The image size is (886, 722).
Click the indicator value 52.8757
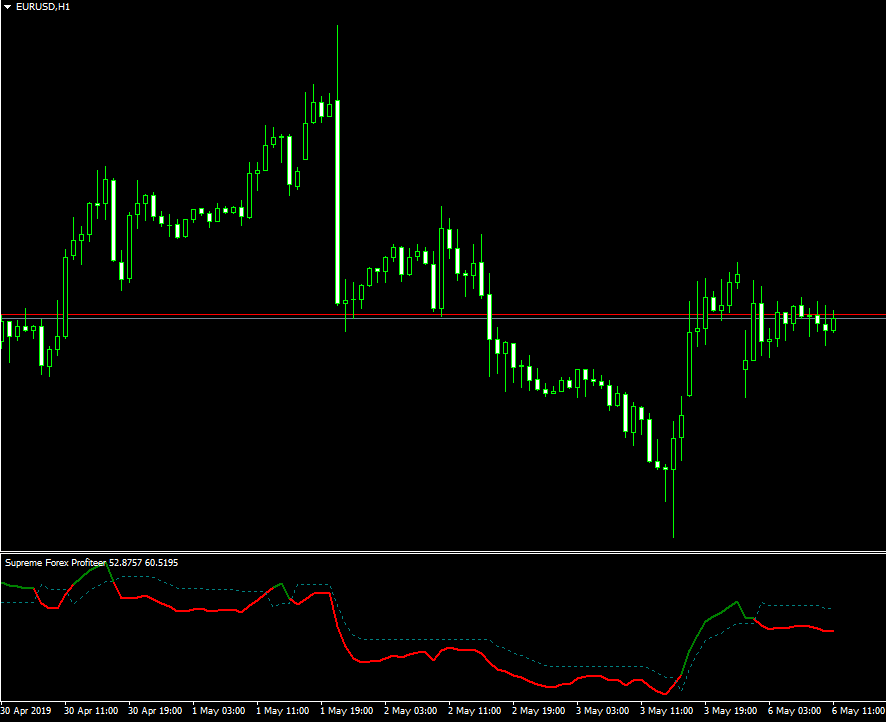click(x=126, y=563)
